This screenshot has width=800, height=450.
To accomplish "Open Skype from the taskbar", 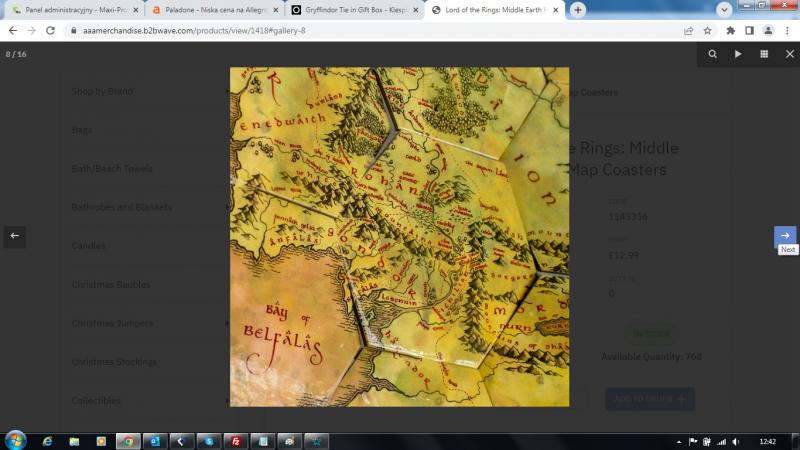I will click(x=209, y=441).
